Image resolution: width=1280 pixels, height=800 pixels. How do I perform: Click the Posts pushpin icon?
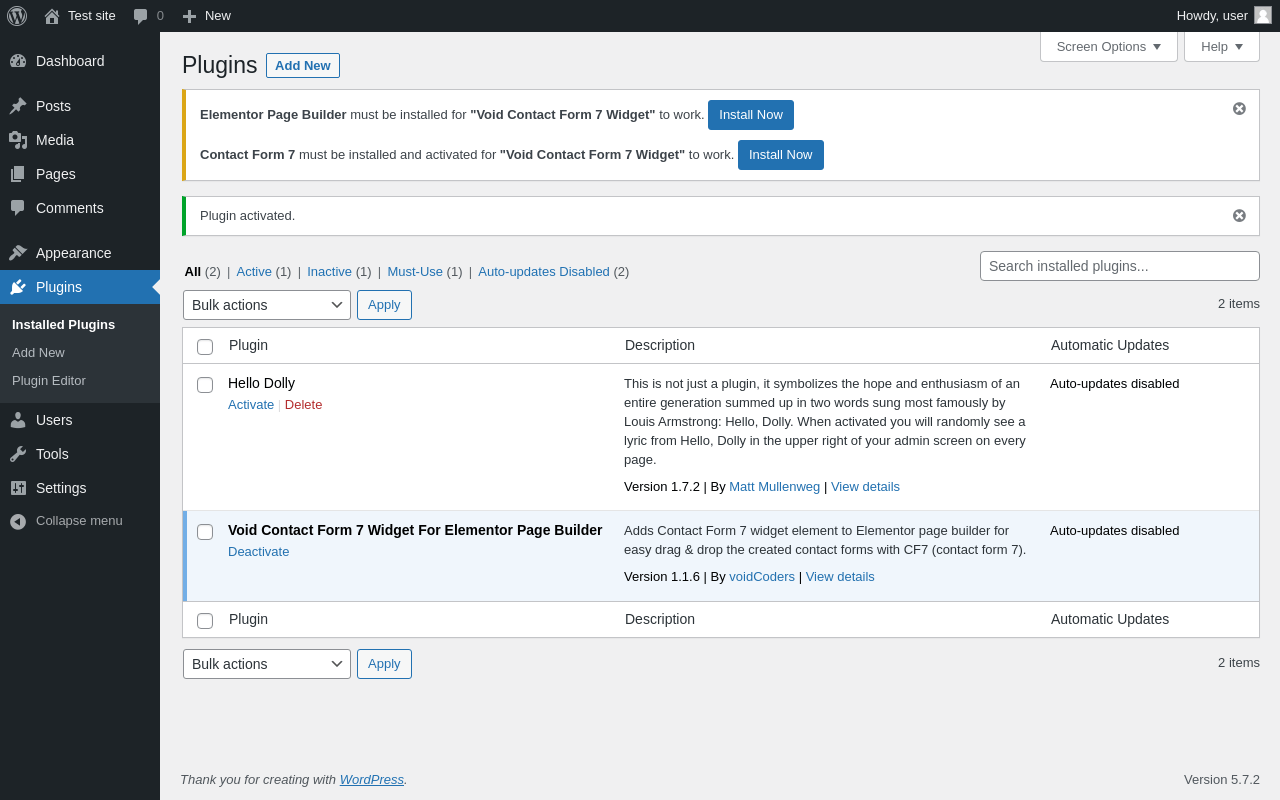pyautogui.click(x=18, y=106)
